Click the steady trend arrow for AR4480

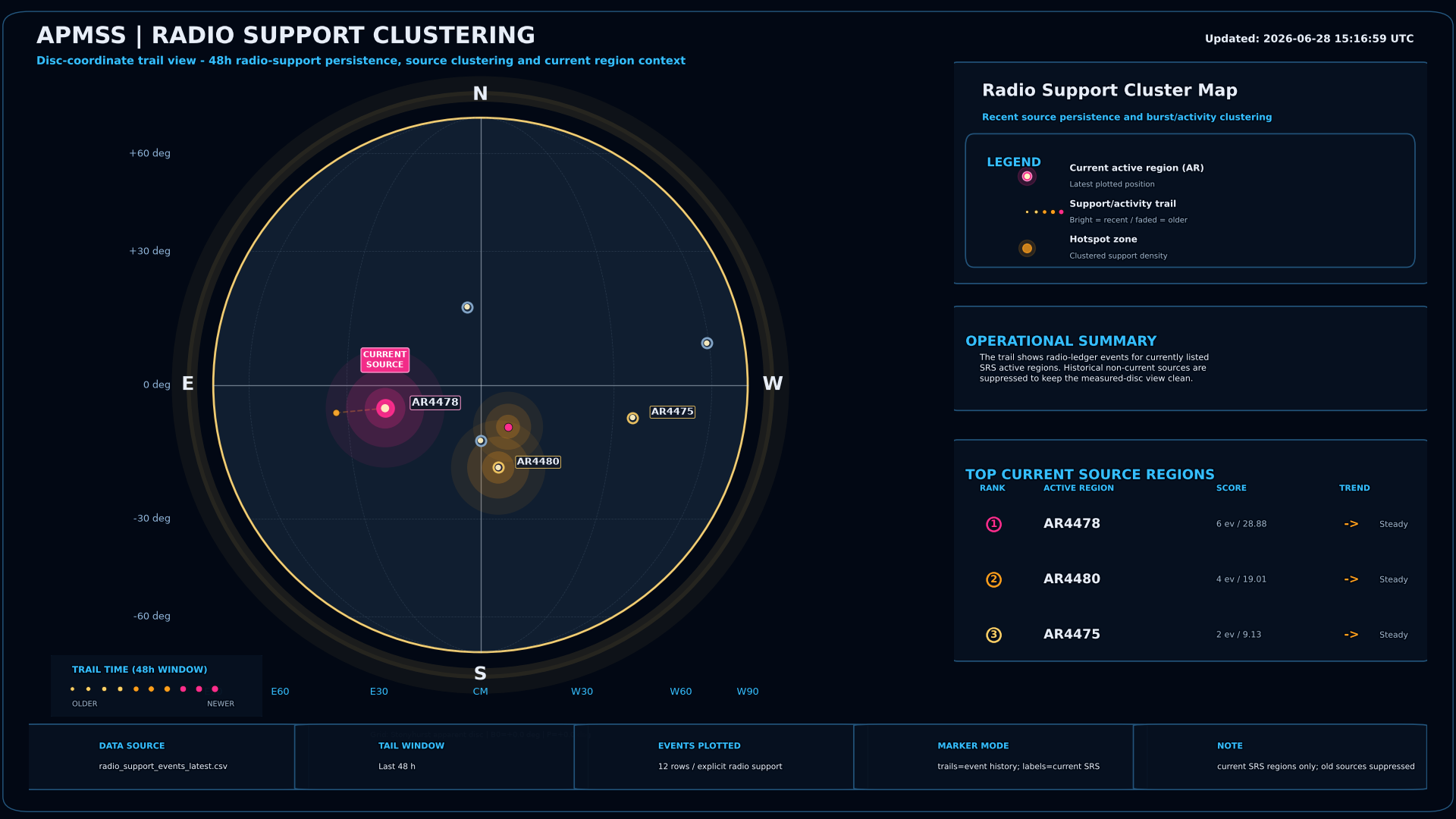(1351, 579)
